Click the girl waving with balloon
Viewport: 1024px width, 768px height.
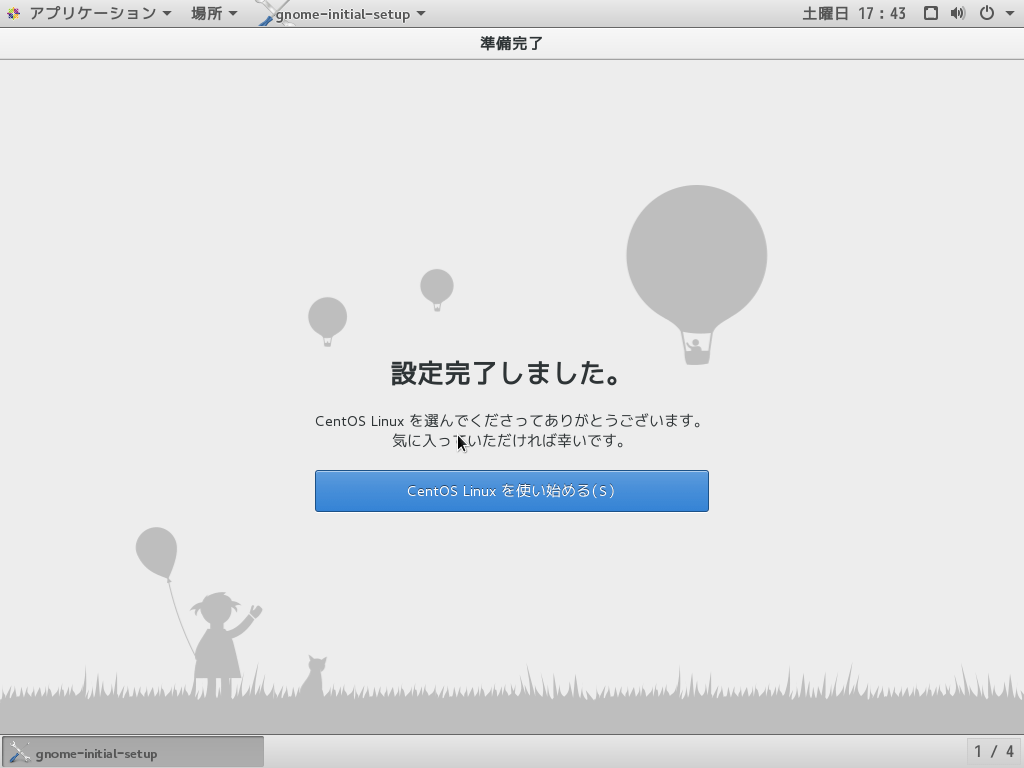pyautogui.click(x=217, y=640)
